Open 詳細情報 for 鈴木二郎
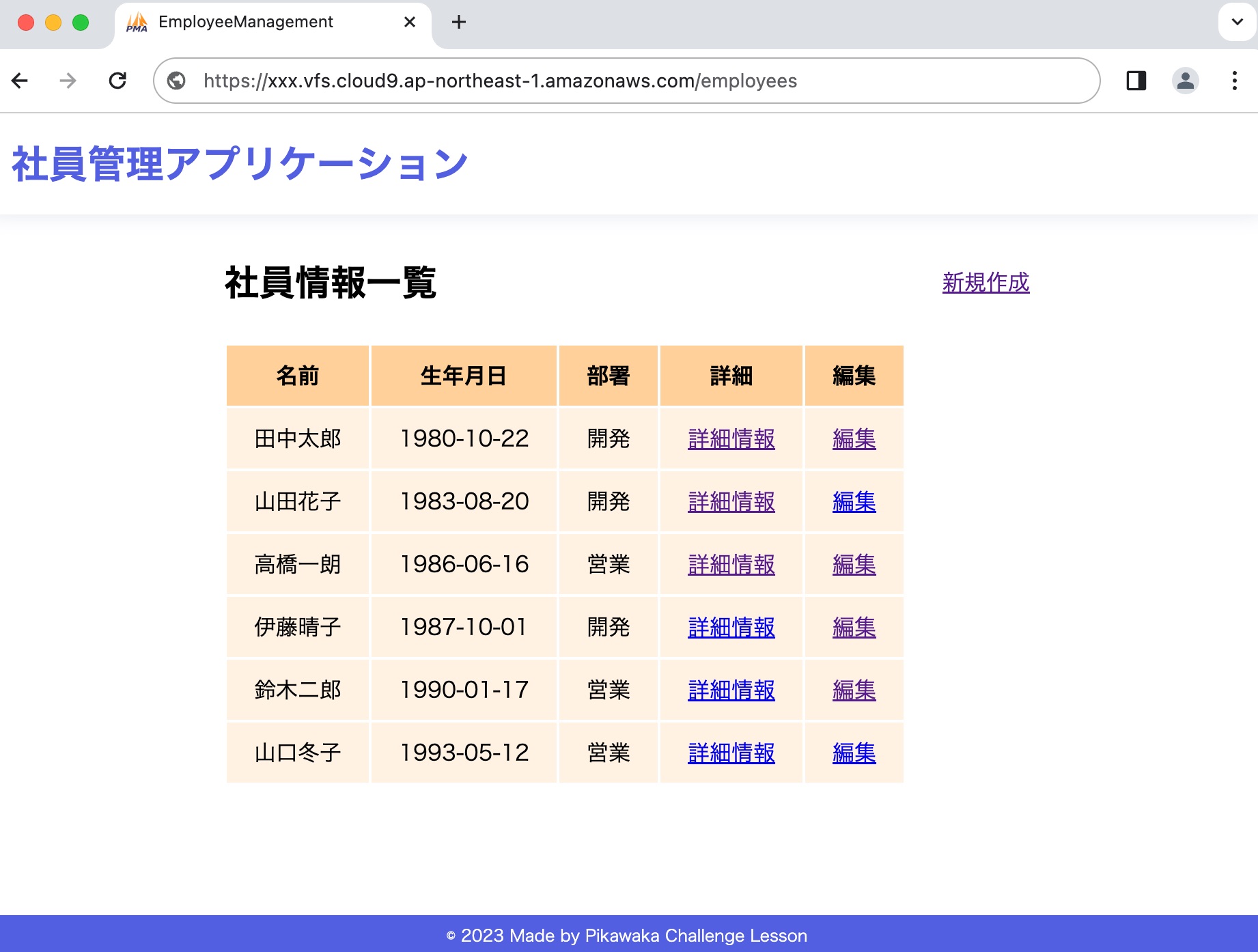Viewport: 1258px width, 952px height. [731, 690]
